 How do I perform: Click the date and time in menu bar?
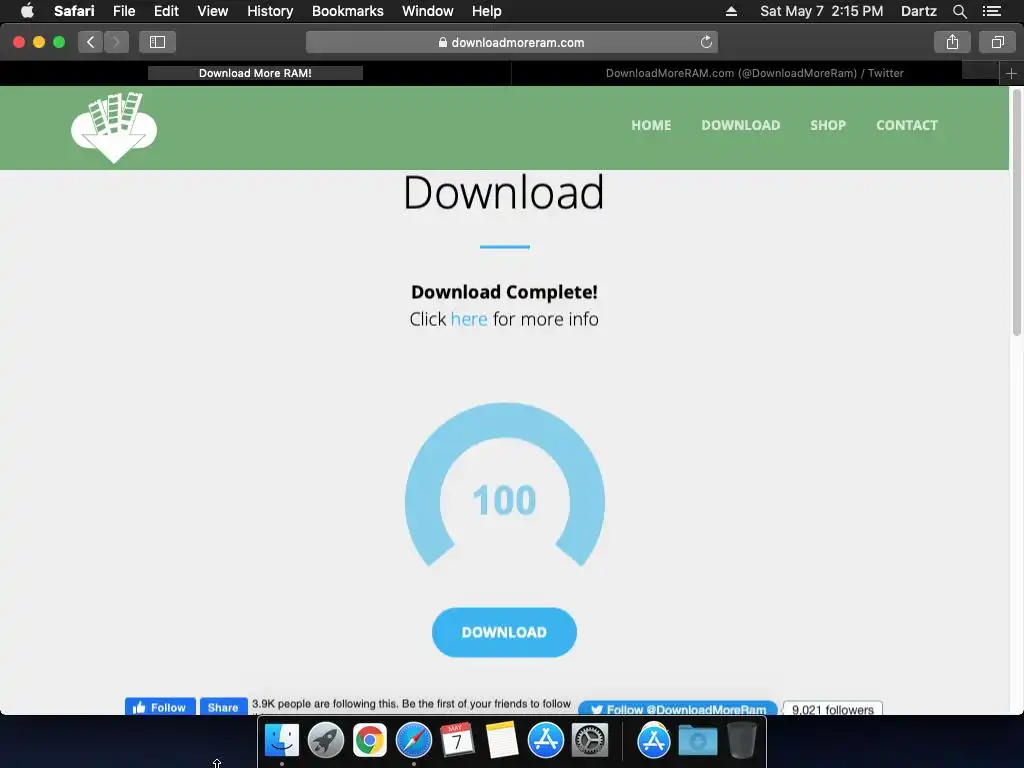822,11
